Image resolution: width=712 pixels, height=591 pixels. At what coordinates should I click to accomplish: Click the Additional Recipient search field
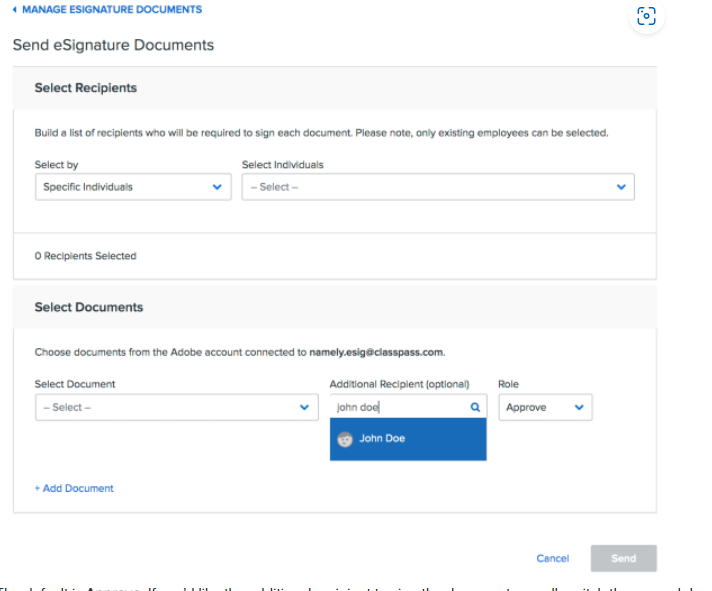(408, 407)
